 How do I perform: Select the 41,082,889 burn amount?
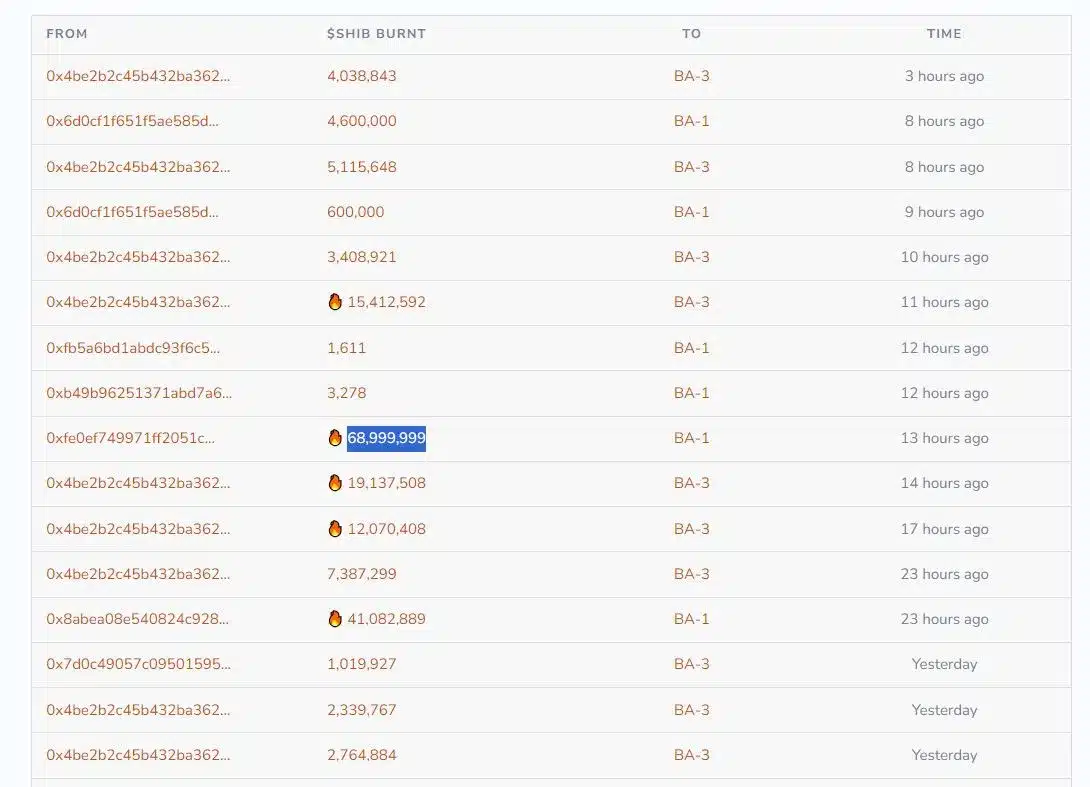[x=387, y=619]
